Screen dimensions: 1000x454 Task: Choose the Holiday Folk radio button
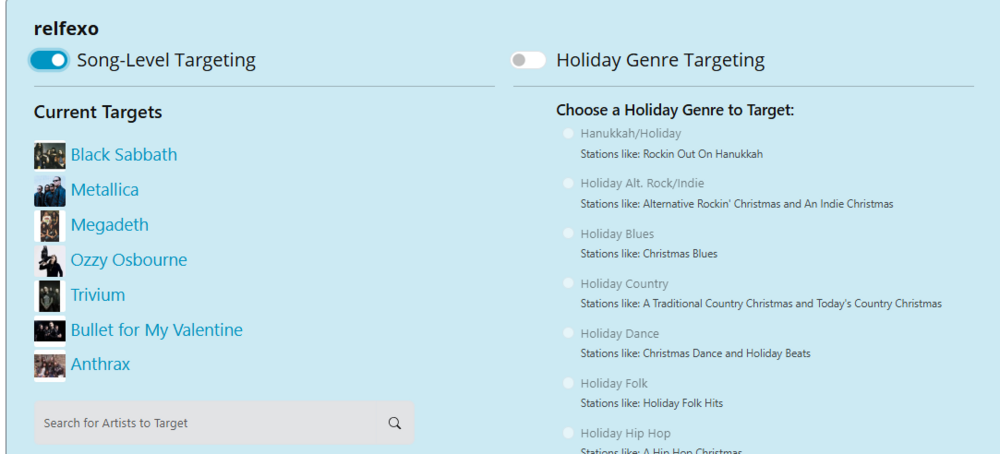click(x=568, y=383)
